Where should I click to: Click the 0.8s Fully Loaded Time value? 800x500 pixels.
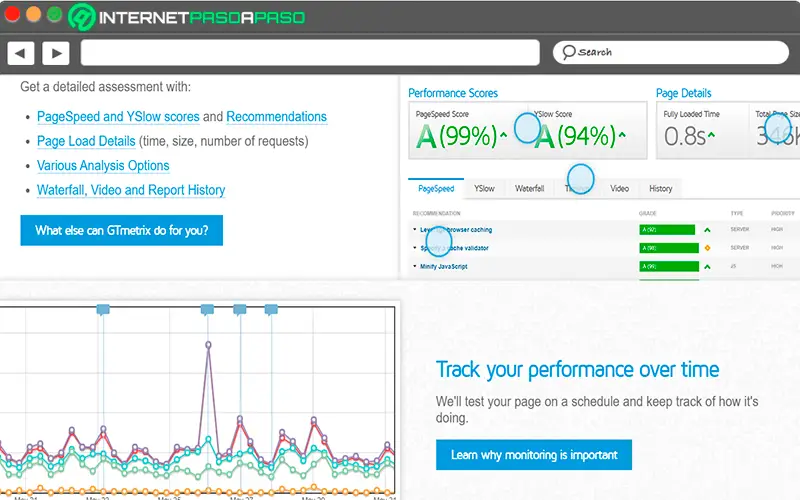click(685, 136)
